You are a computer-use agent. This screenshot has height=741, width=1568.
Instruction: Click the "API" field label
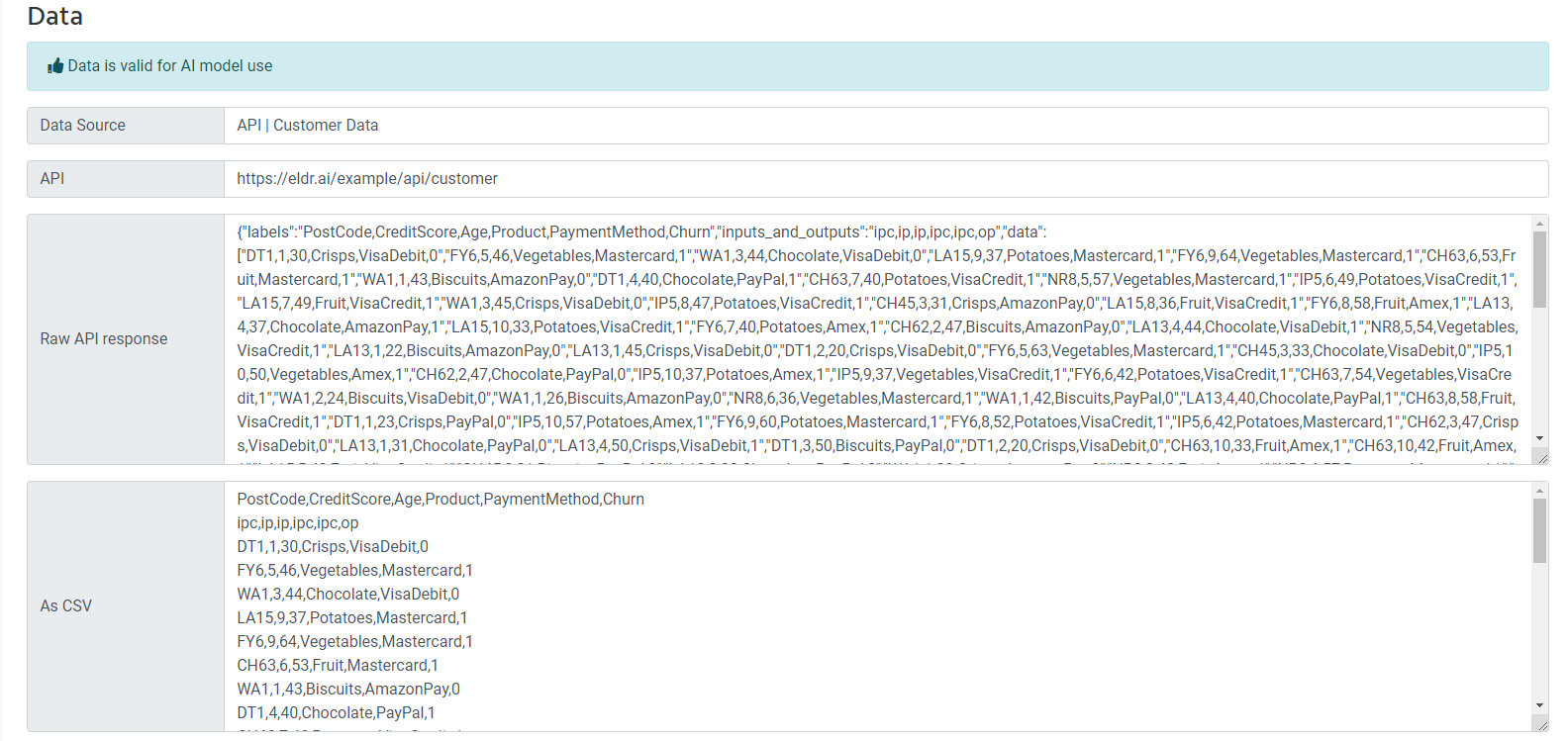[x=52, y=179]
